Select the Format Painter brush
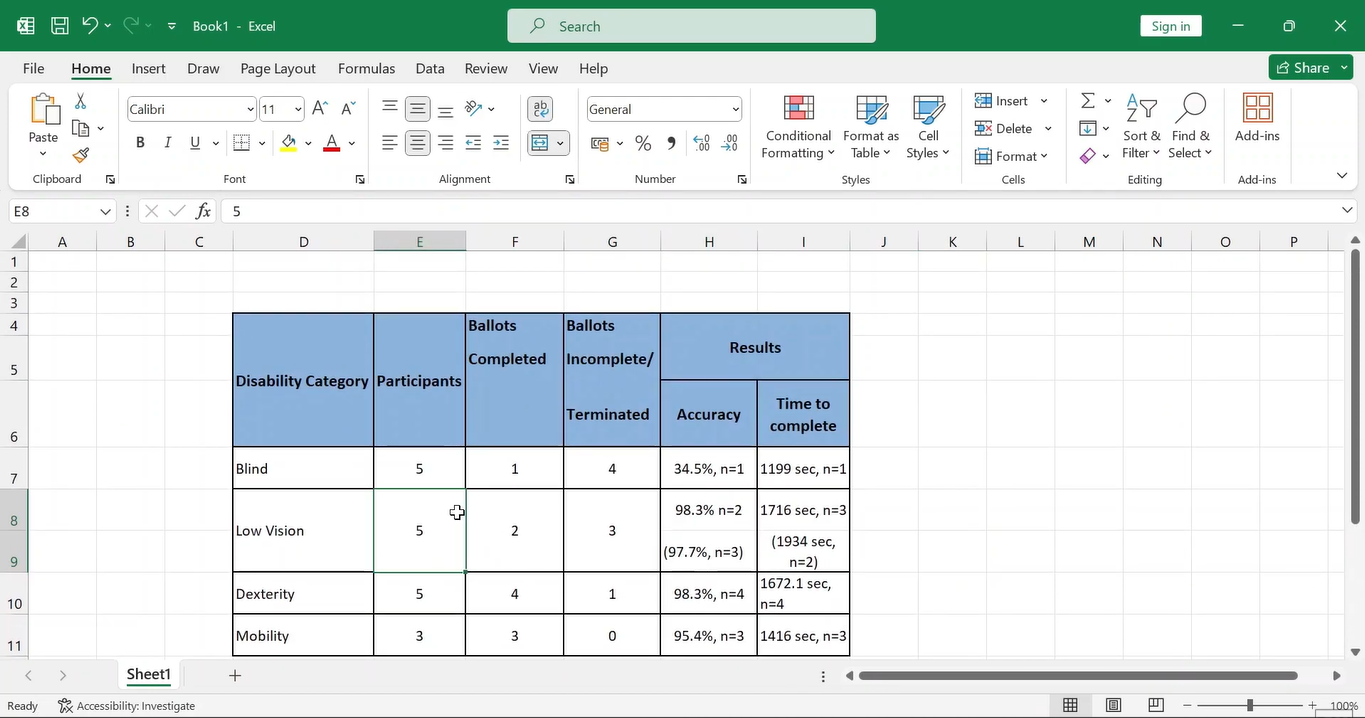This screenshot has height=718, width=1365. (81, 155)
